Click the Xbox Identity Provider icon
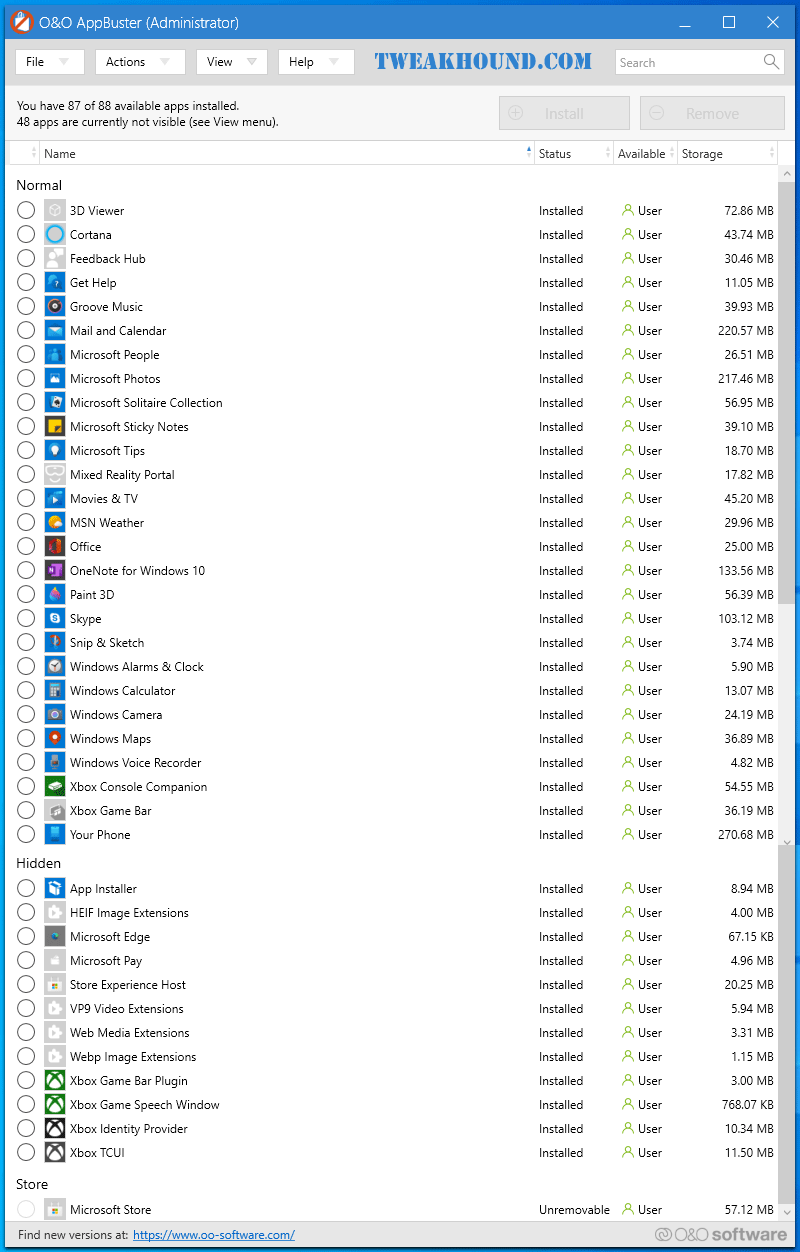The width and height of the screenshot is (800, 1252). coord(55,1129)
